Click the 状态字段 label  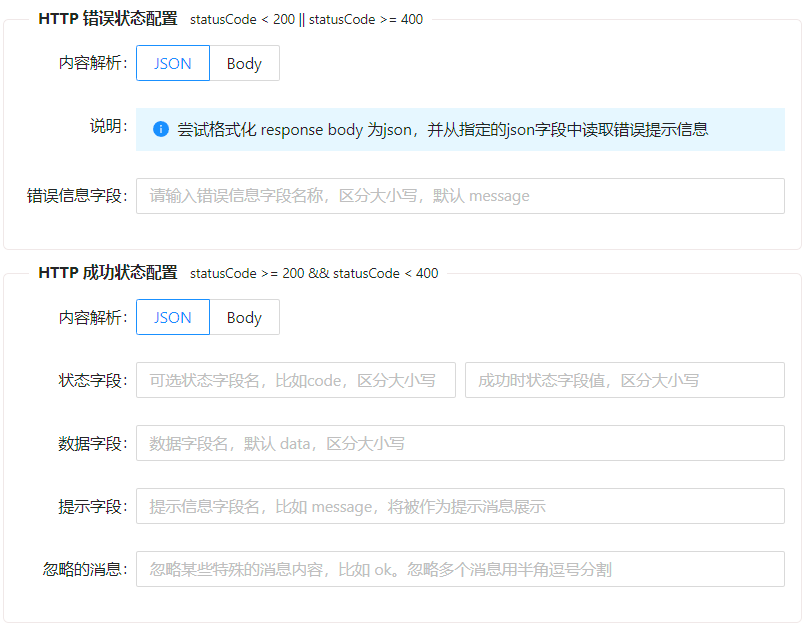(92, 380)
